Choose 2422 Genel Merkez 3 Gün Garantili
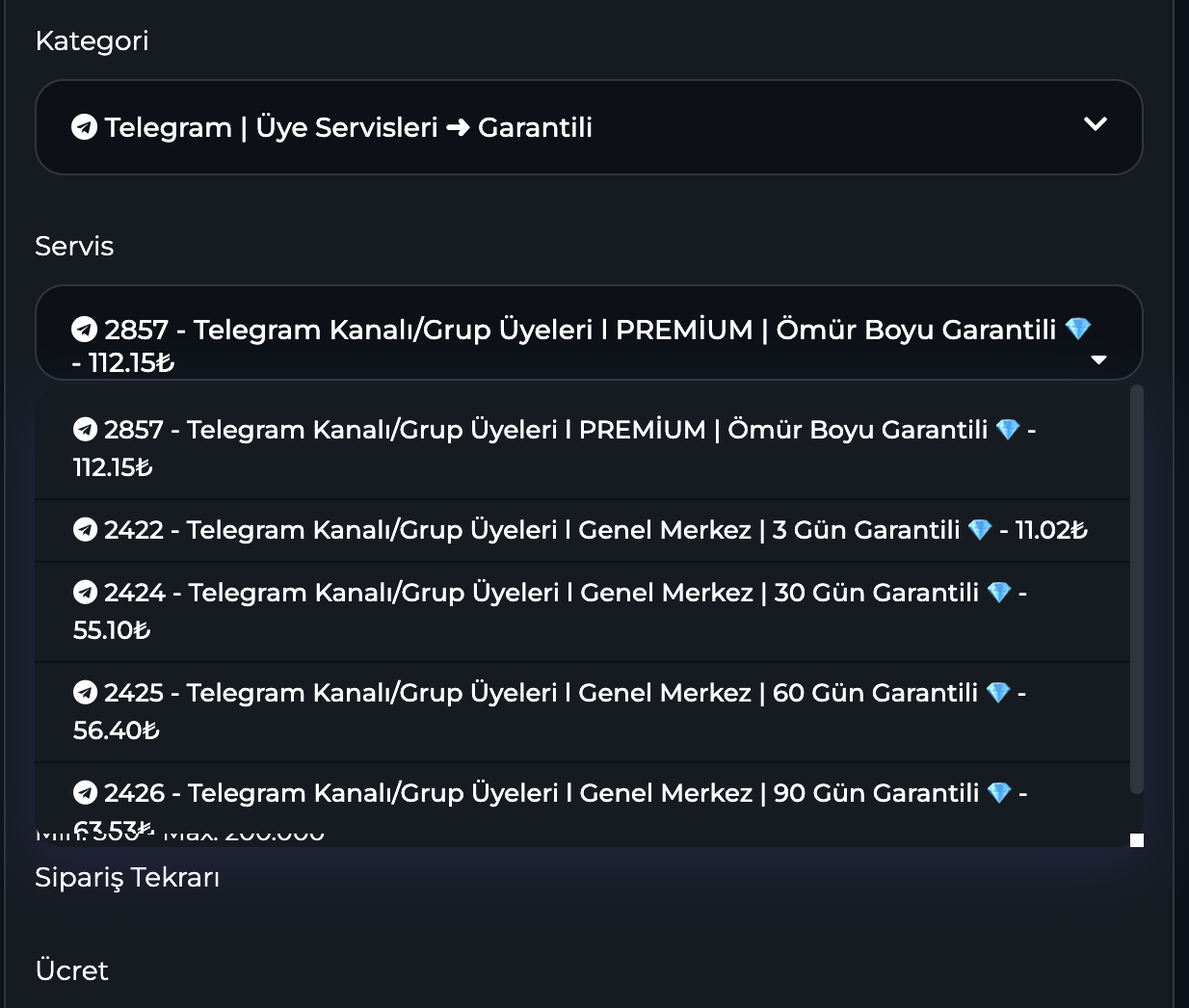This screenshot has width=1189, height=1008. tap(582, 530)
